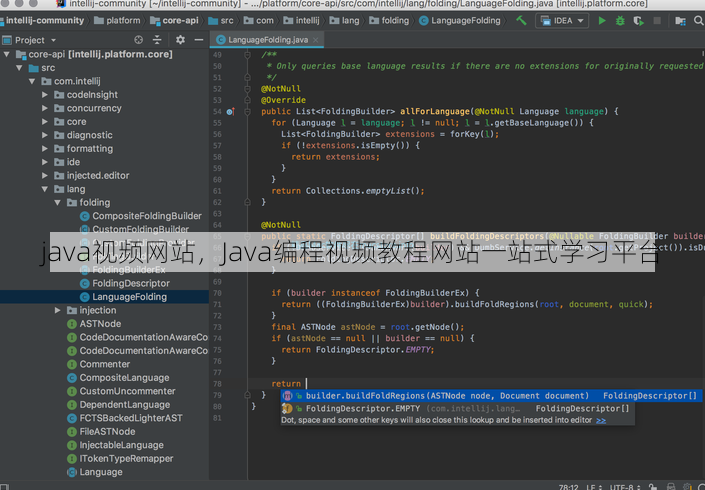Collapse the lang package
The height and width of the screenshot is (490, 705).
coord(45,189)
